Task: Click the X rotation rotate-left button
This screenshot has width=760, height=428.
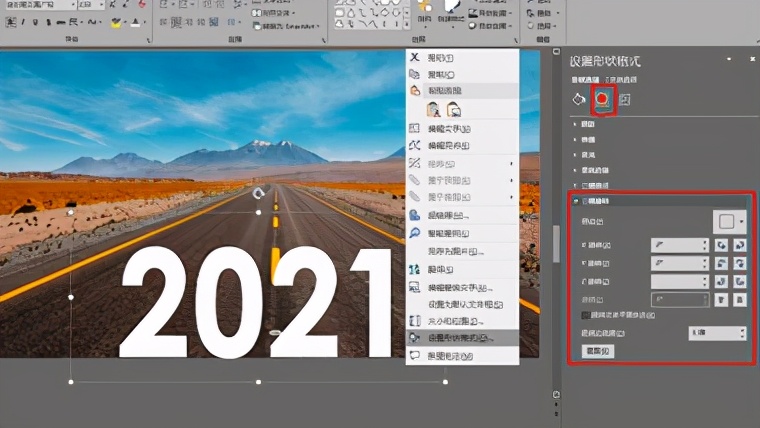Action: (x=721, y=245)
